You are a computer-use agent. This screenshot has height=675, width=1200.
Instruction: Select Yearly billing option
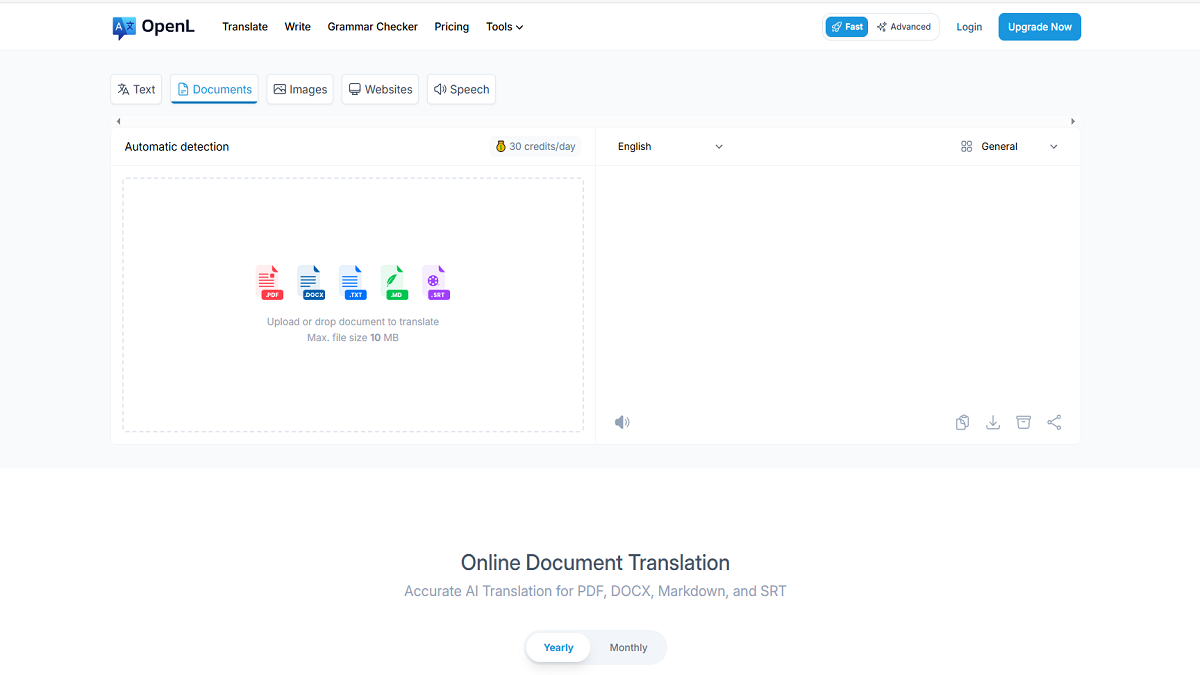(557, 647)
